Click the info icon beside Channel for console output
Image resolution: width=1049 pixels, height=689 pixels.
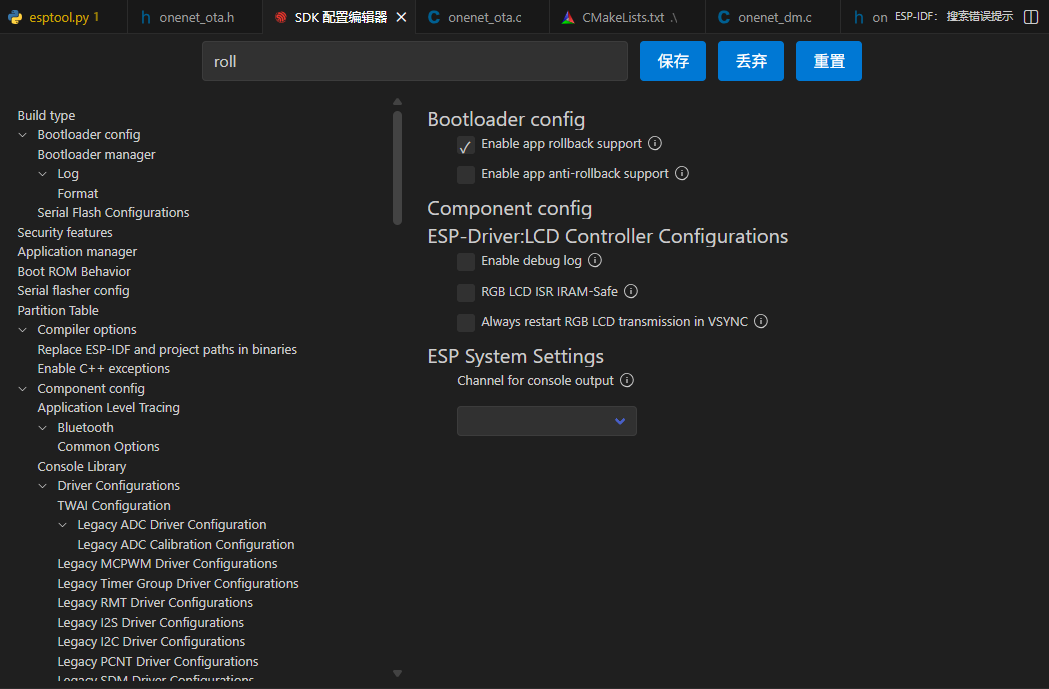[x=626, y=380]
